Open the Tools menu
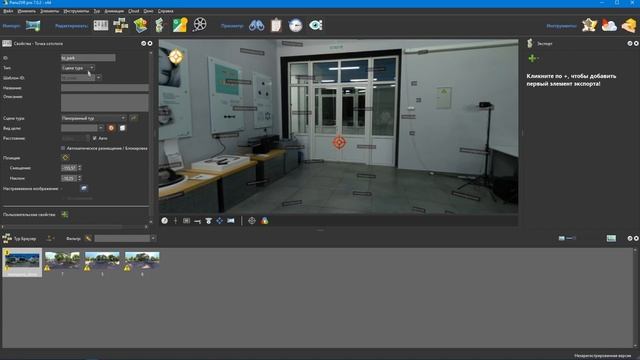This screenshot has height=360, width=640. 76,11
